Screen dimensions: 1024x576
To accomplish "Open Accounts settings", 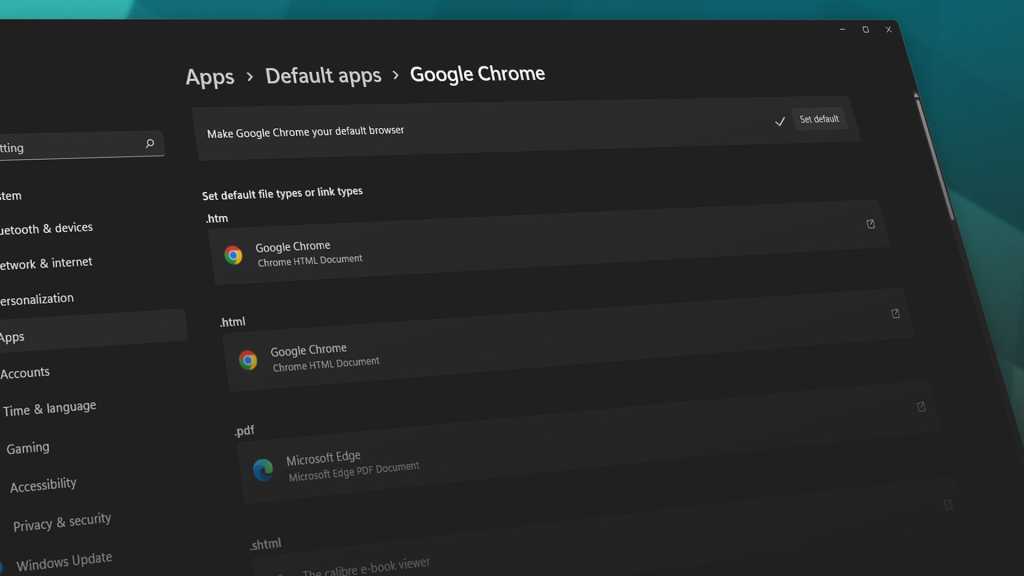I will tap(25, 373).
